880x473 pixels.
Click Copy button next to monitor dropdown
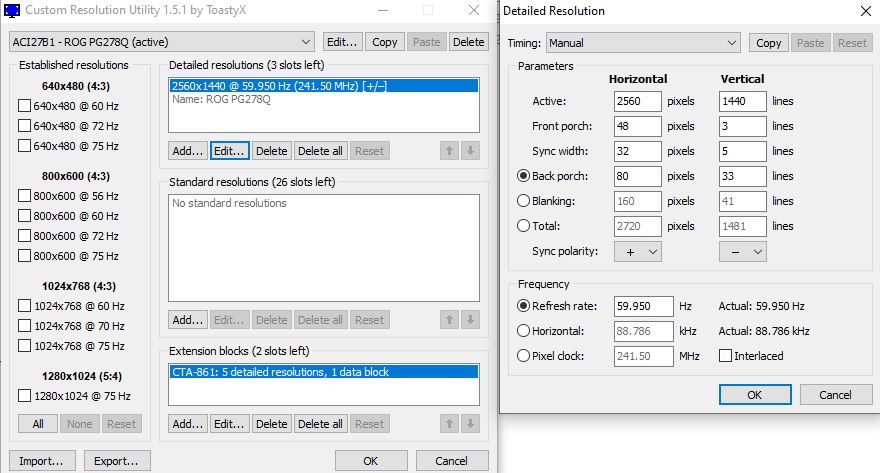(384, 42)
